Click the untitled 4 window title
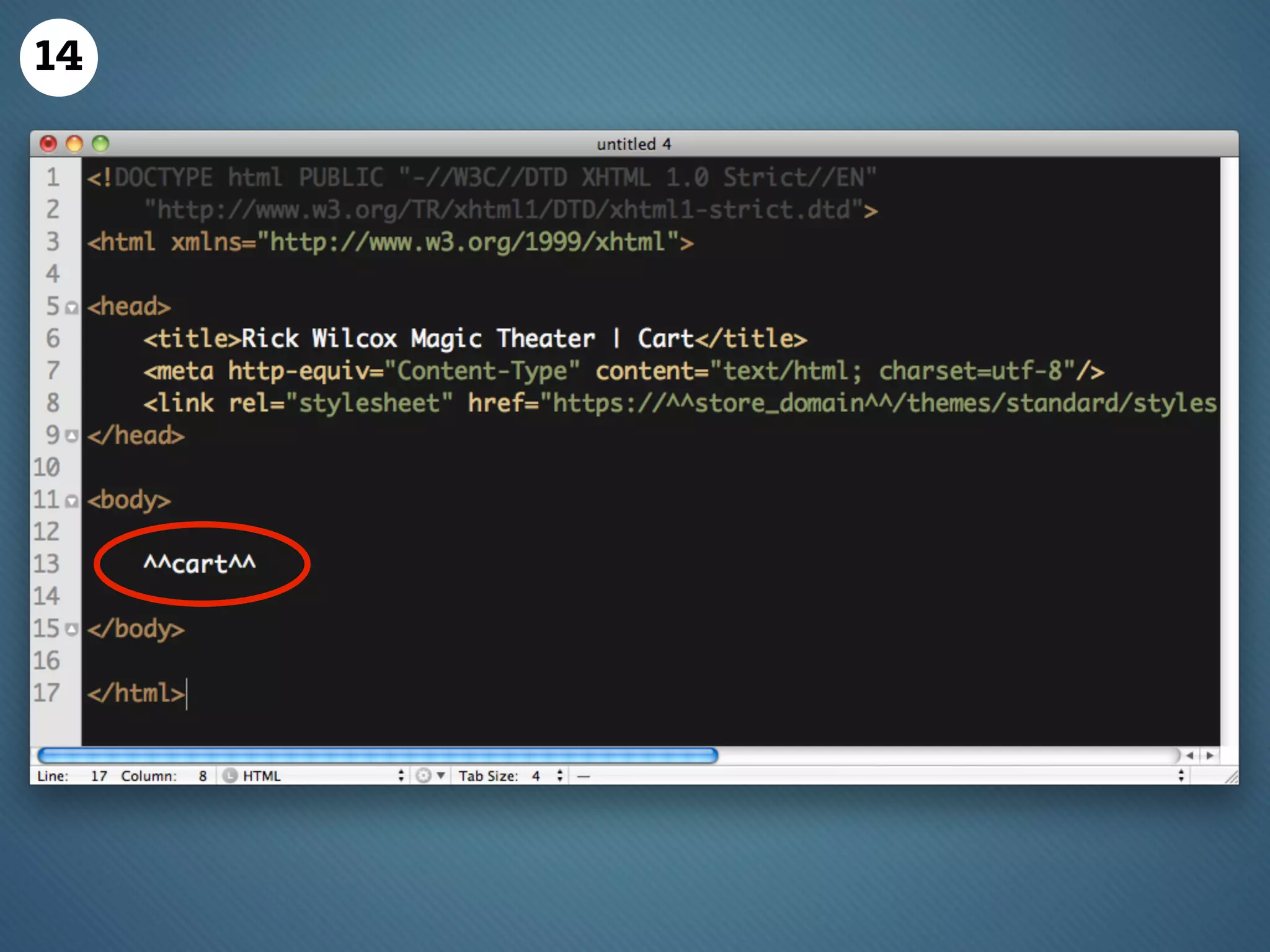The height and width of the screenshot is (952, 1270). point(634,144)
